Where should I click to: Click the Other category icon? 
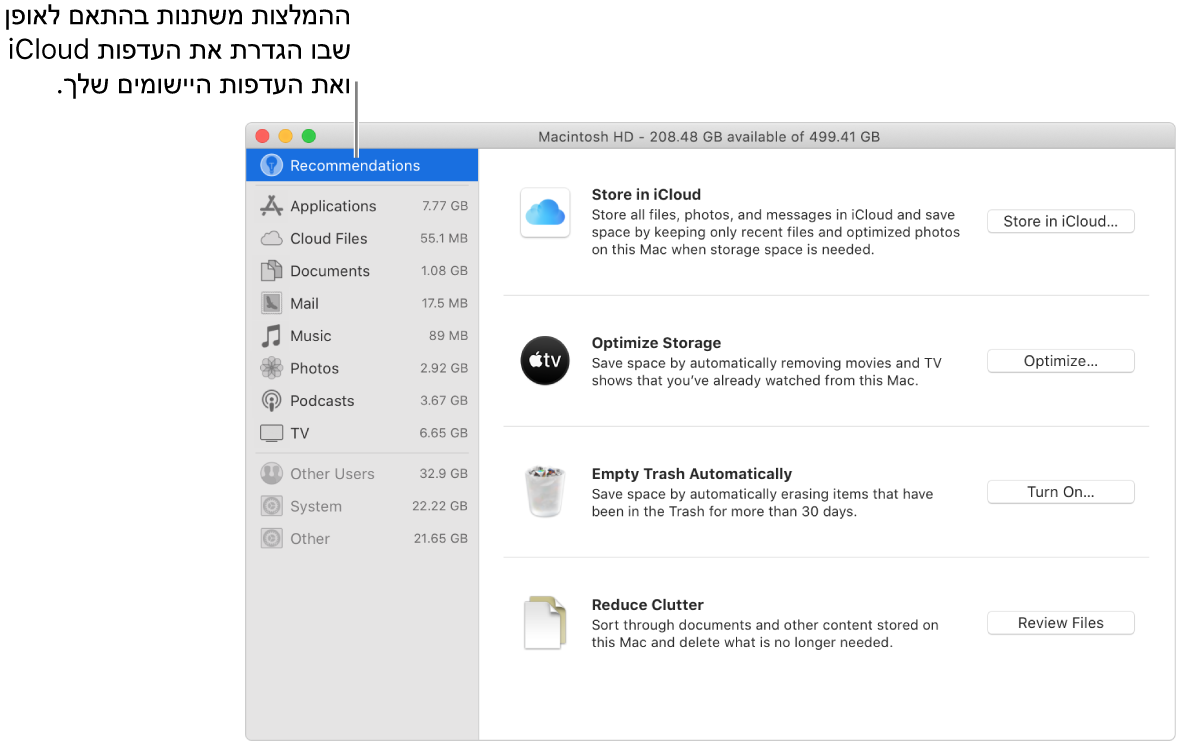(x=271, y=538)
